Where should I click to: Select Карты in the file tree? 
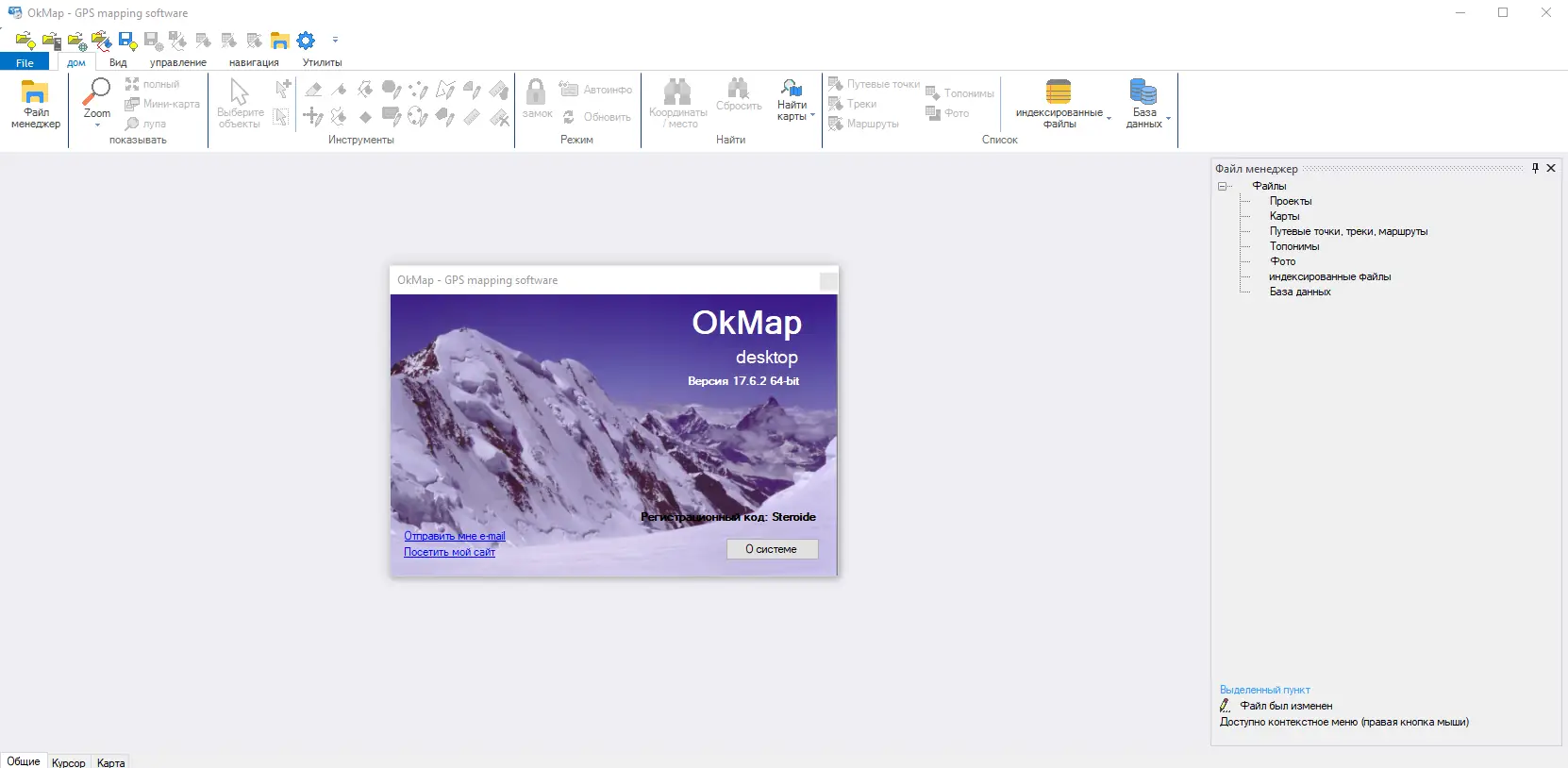click(x=1284, y=216)
